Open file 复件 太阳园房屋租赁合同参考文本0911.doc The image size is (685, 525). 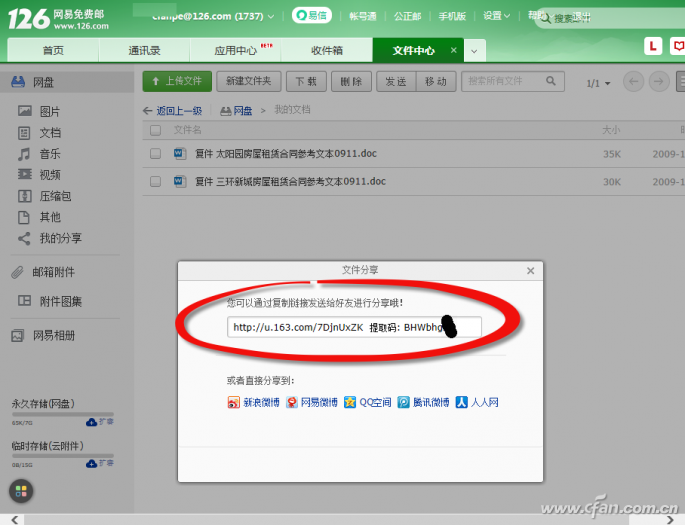click(286, 153)
